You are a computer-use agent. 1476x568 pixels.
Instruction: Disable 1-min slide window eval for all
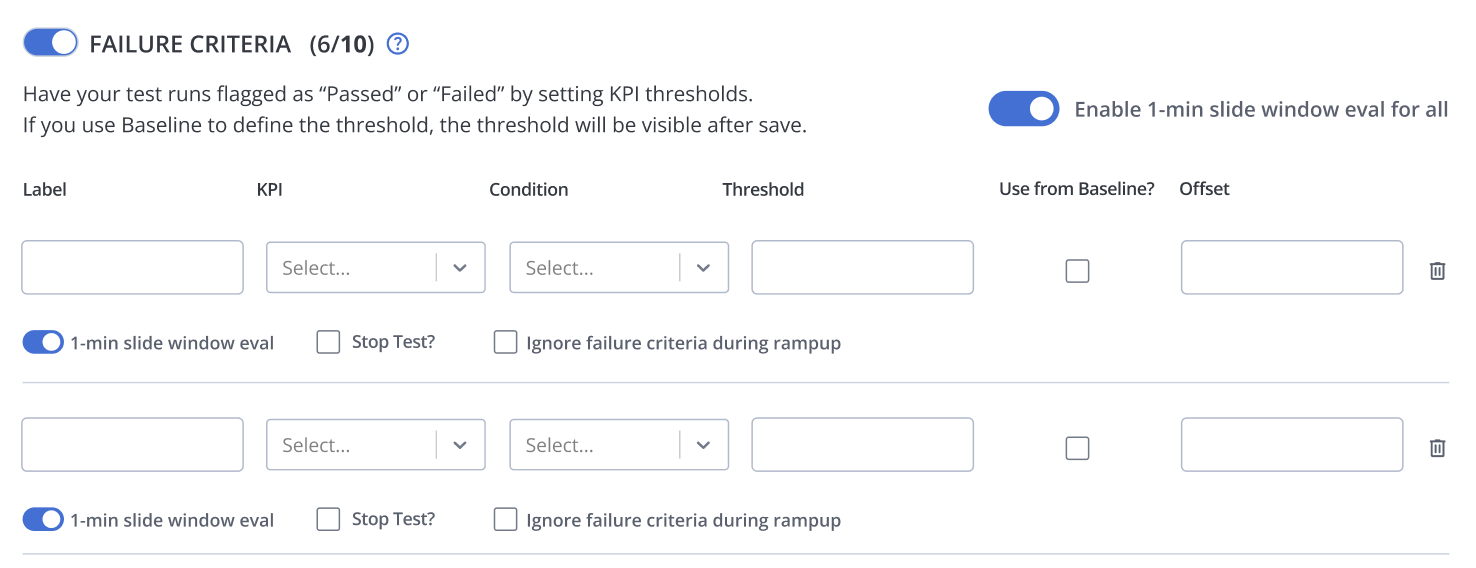(1023, 109)
